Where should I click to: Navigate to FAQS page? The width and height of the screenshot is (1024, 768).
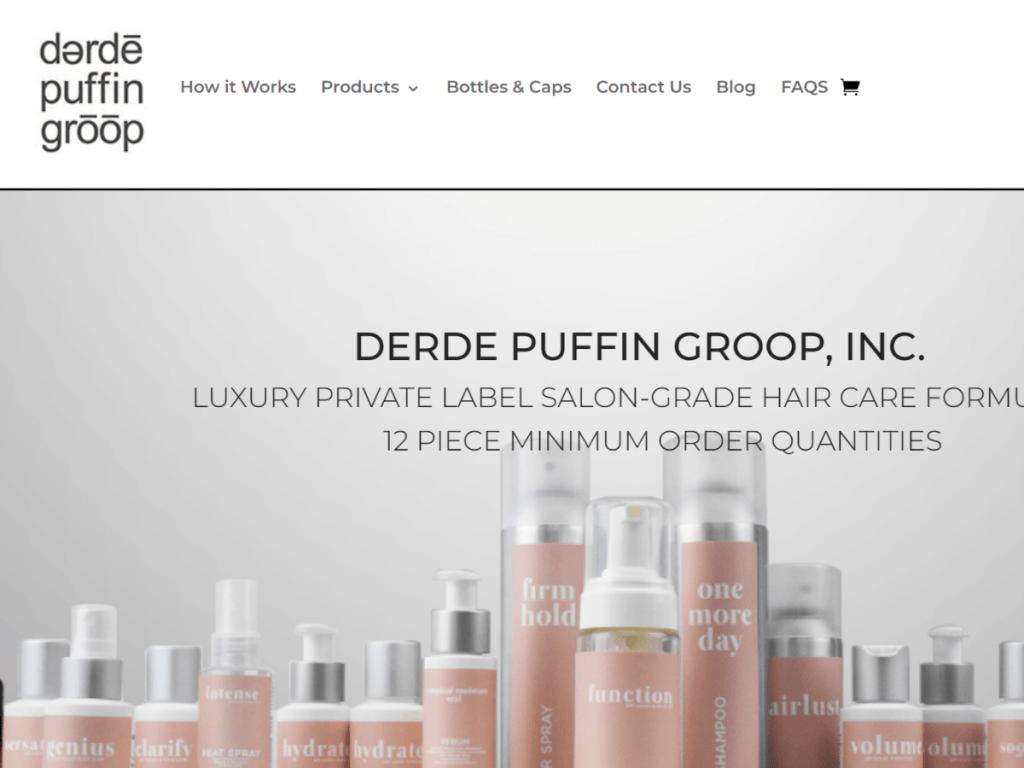(804, 87)
